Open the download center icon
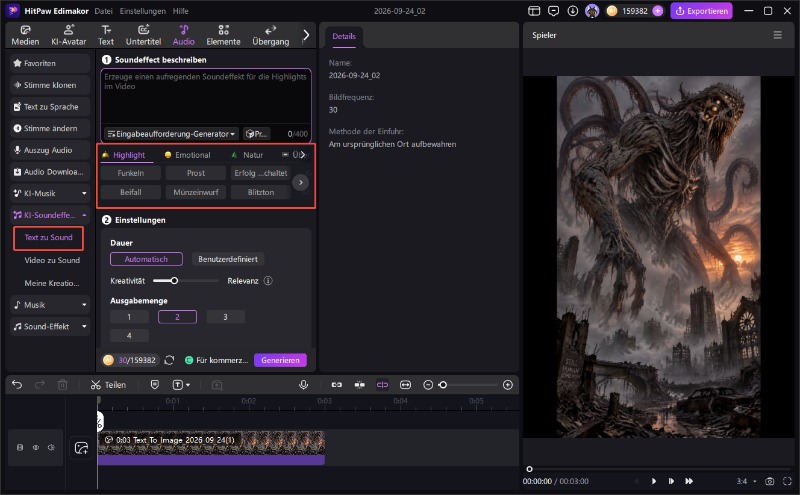The height and width of the screenshot is (495, 800). point(572,11)
